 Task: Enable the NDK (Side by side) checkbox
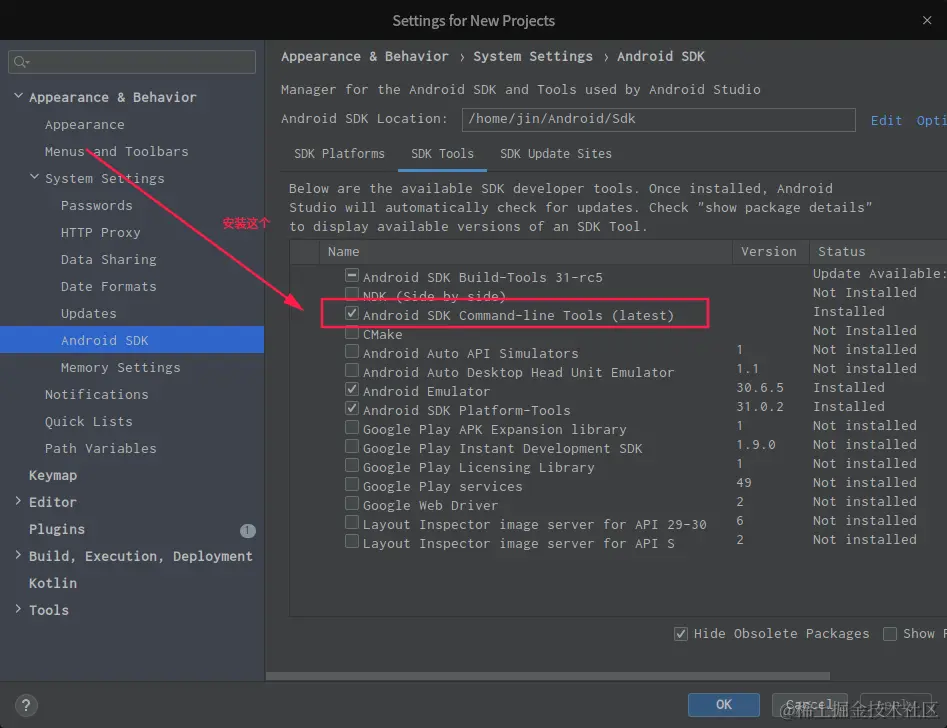click(x=352, y=295)
